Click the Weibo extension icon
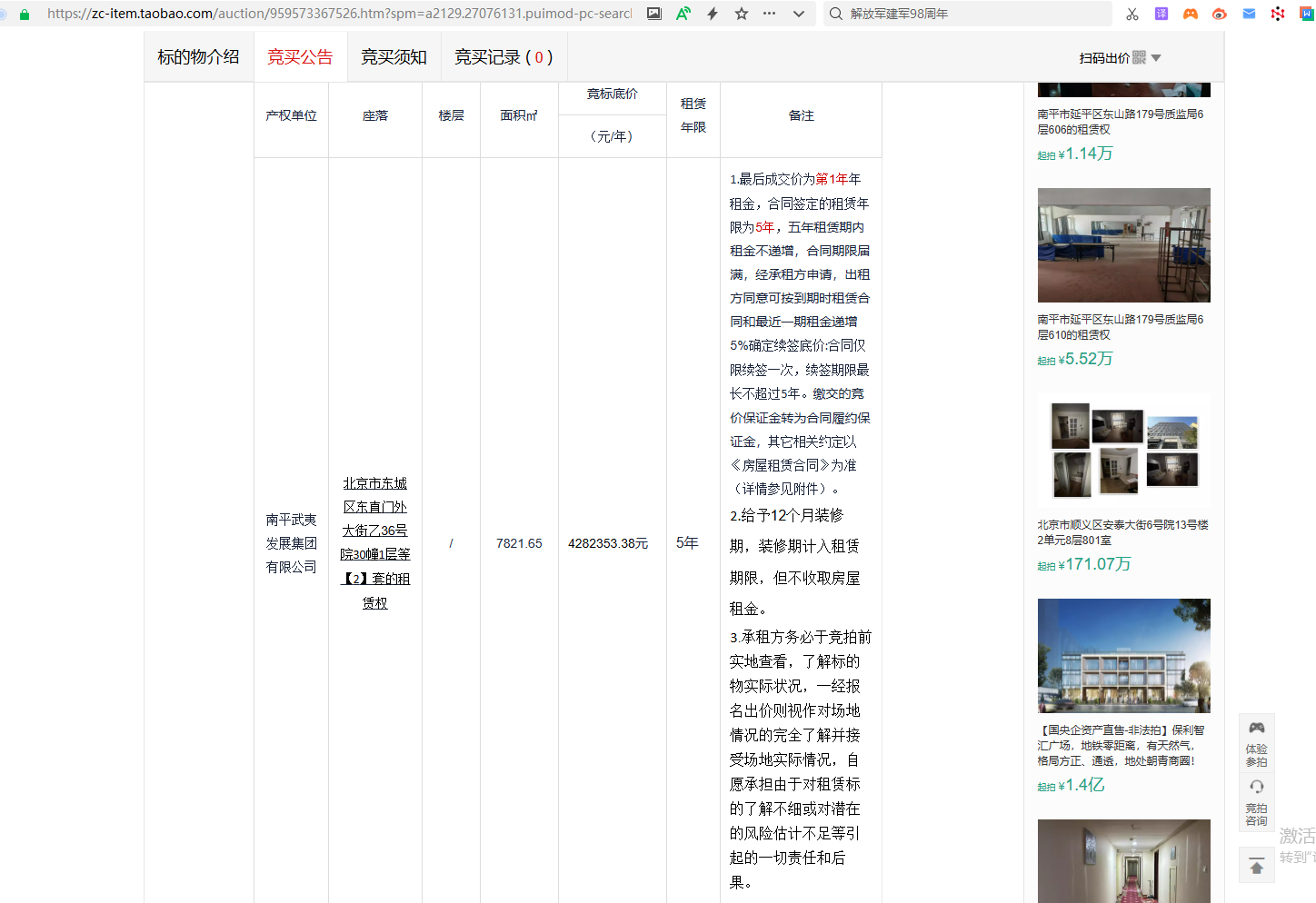This screenshot has height=903, width=1316. pyautogui.click(x=1219, y=14)
